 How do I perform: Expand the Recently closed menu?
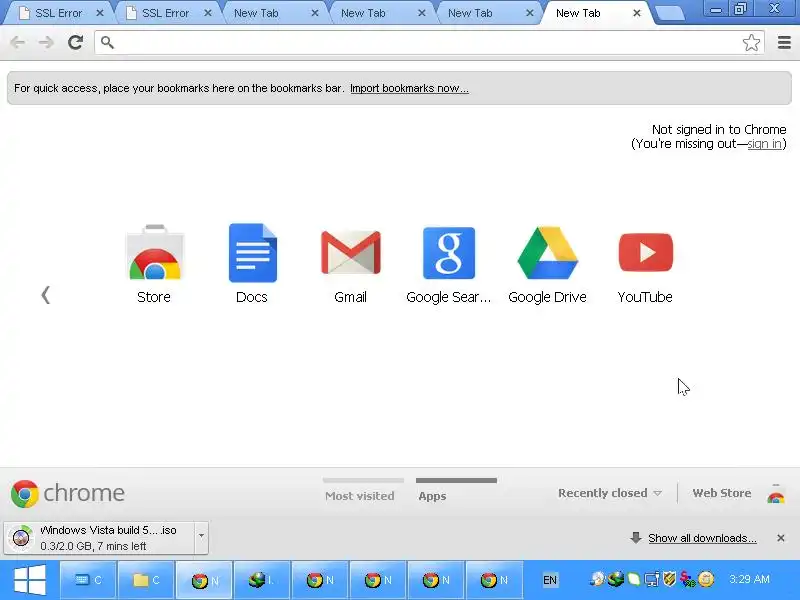tap(610, 493)
